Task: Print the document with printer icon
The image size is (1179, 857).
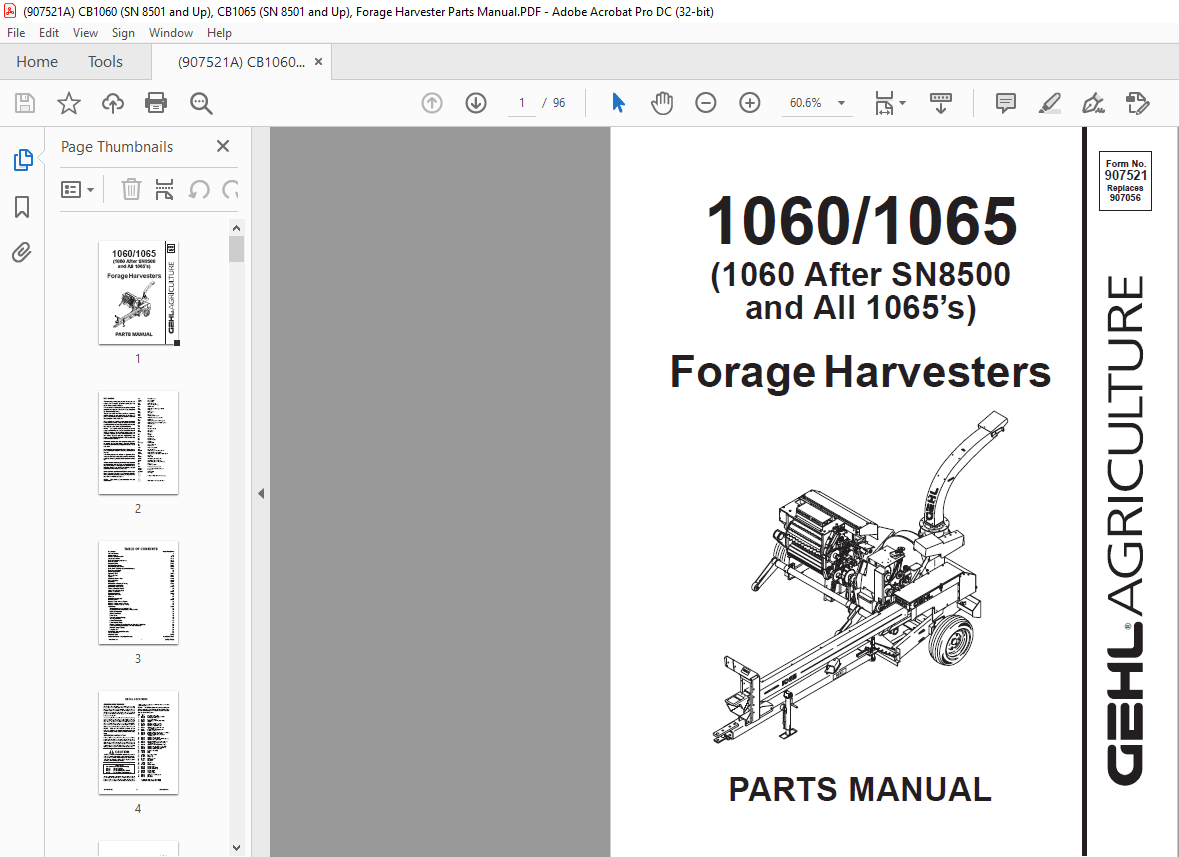Action: coord(156,103)
